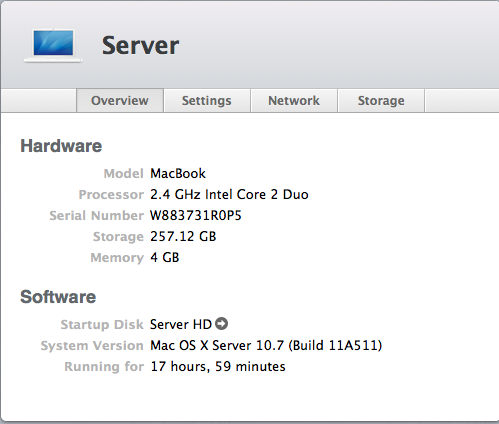Select serial number W883731R0P5
499x424 pixels.
point(196,215)
